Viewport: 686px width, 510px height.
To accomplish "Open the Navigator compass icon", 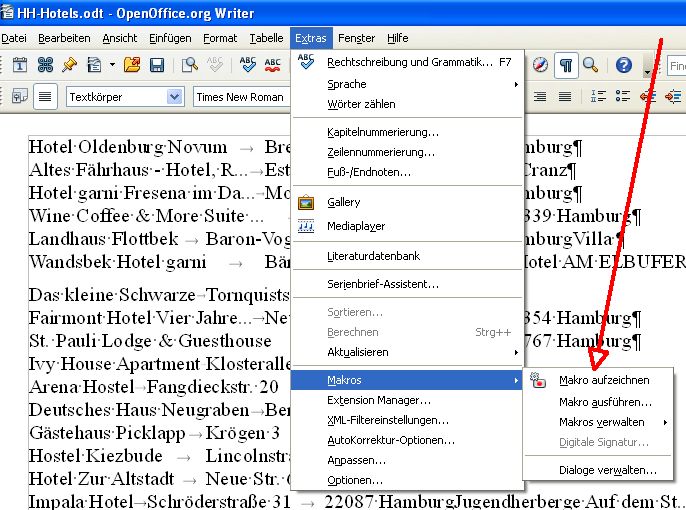I will tap(540, 65).
